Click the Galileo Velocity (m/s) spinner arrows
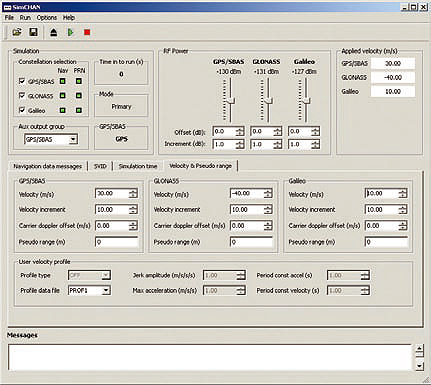 coord(403,194)
